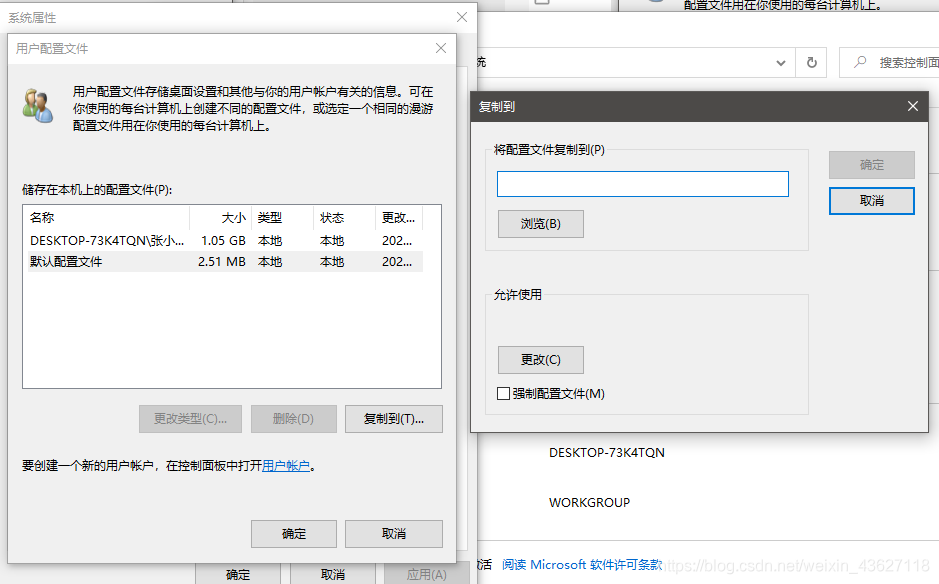Click 取消 in the 系统属性 window
This screenshot has height=584, width=939.
(332, 574)
